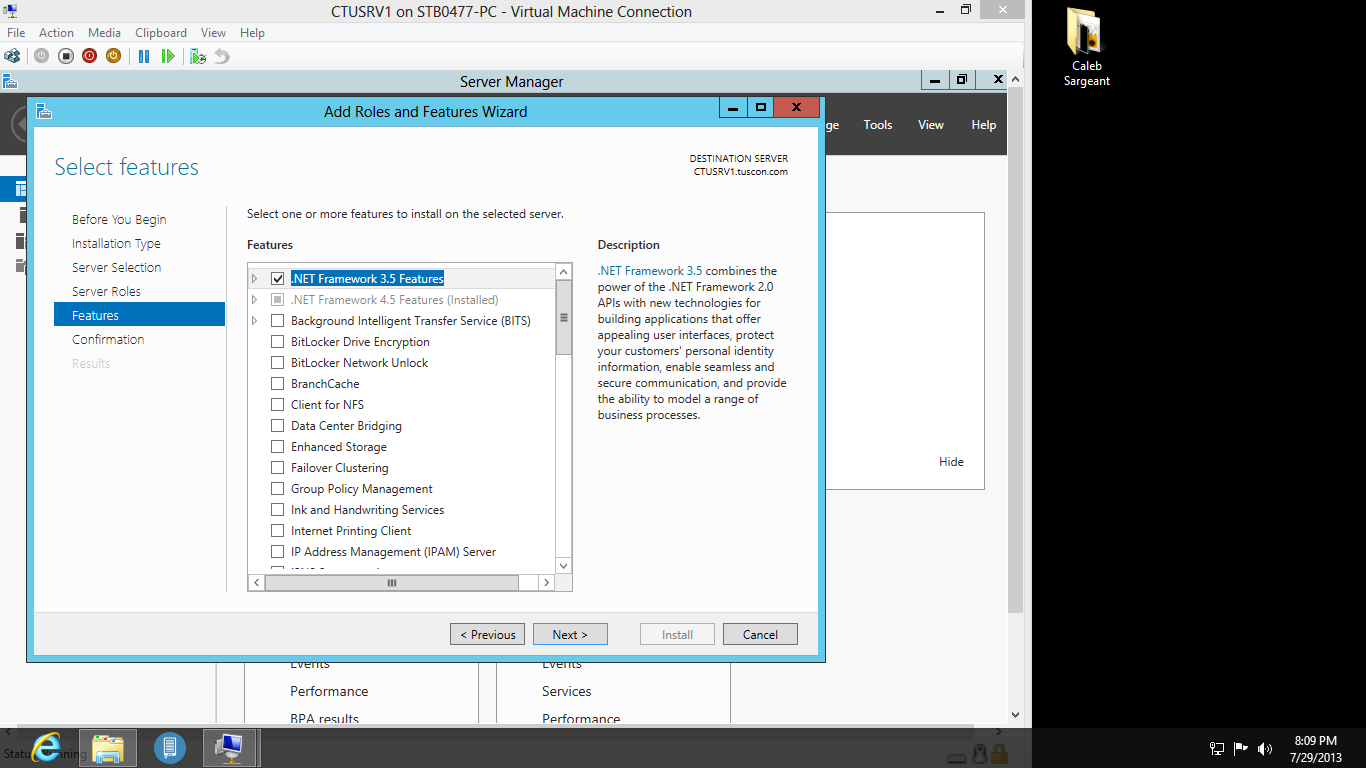
Task: Click the Revert arrow icon in the toolbar
Action: click(222, 56)
